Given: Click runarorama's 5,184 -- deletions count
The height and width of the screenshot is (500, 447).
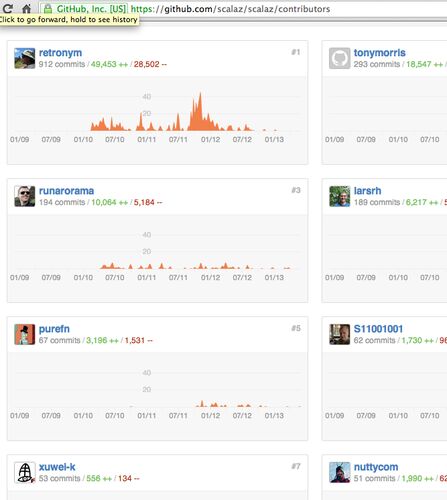Looking at the screenshot, I should coord(148,202).
